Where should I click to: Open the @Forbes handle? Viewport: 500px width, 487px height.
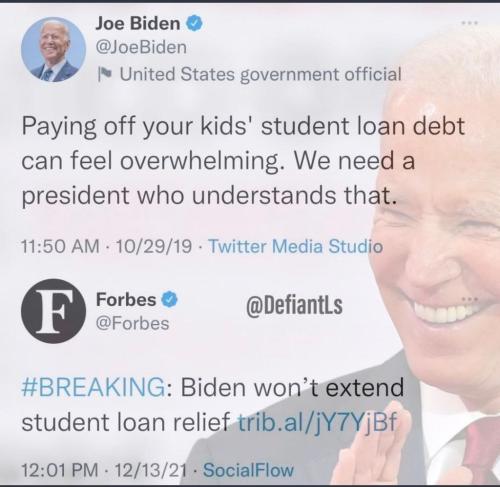pos(132,323)
